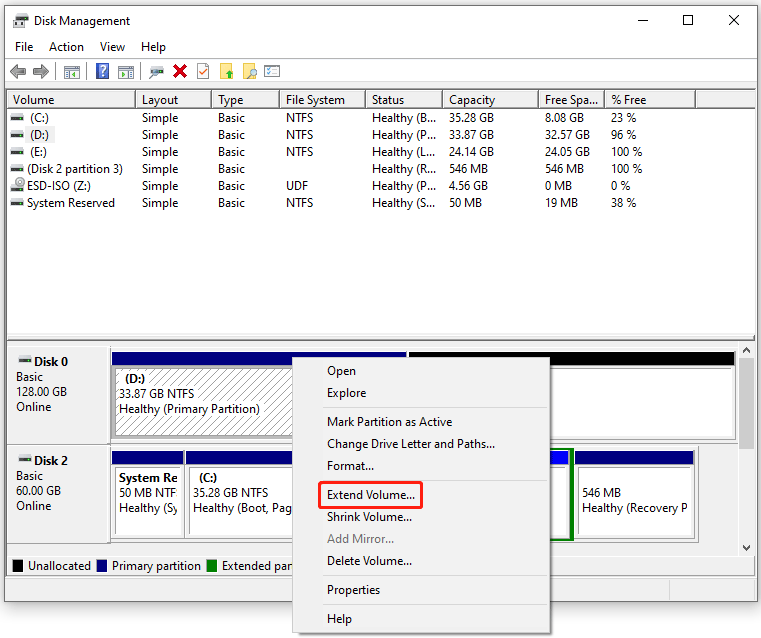Sort by the Volume column header
761x638 pixels.
click(71, 99)
